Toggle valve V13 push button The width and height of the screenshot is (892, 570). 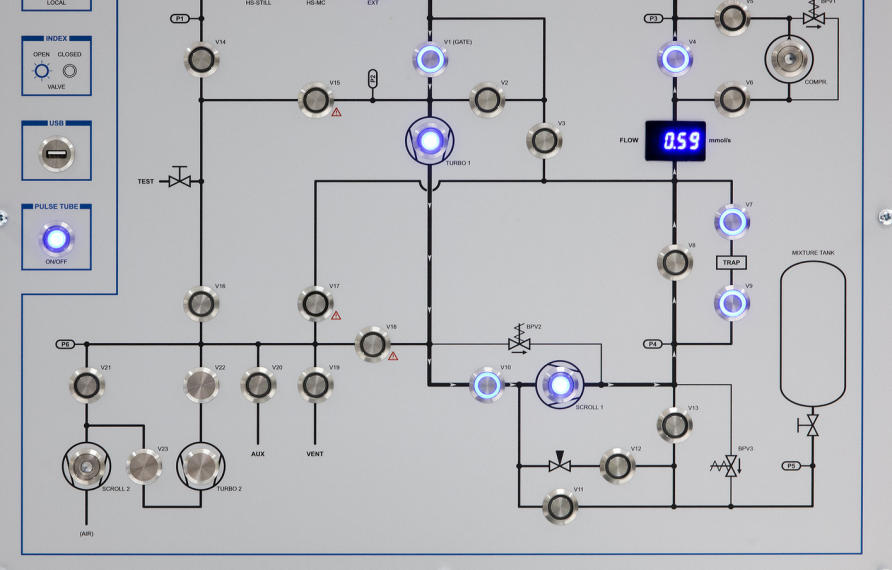pyautogui.click(x=675, y=425)
